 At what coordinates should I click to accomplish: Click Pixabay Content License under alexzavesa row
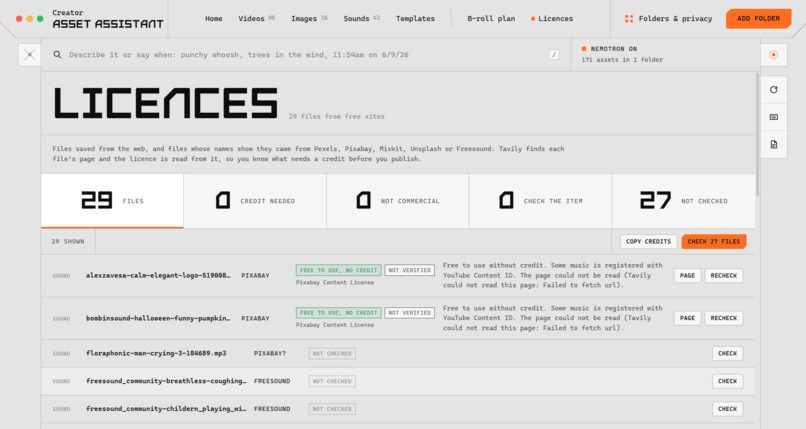click(335, 283)
